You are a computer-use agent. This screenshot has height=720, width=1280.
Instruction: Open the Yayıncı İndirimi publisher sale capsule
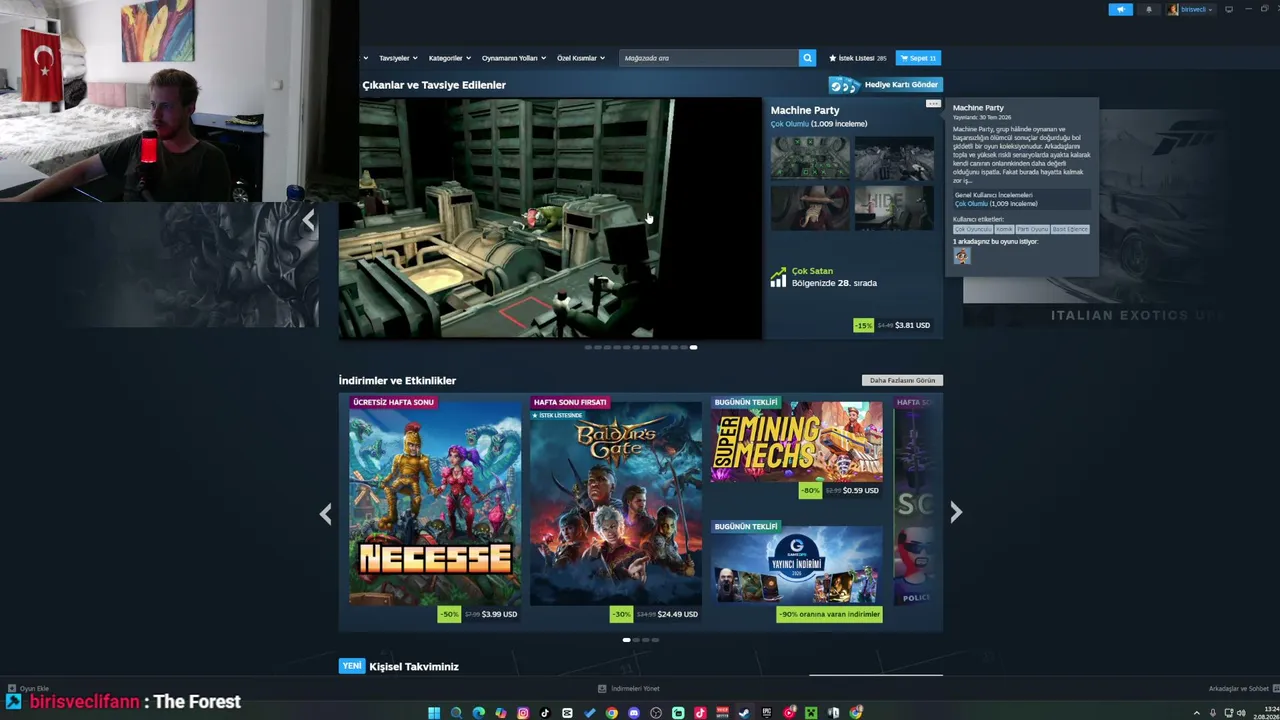797,565
